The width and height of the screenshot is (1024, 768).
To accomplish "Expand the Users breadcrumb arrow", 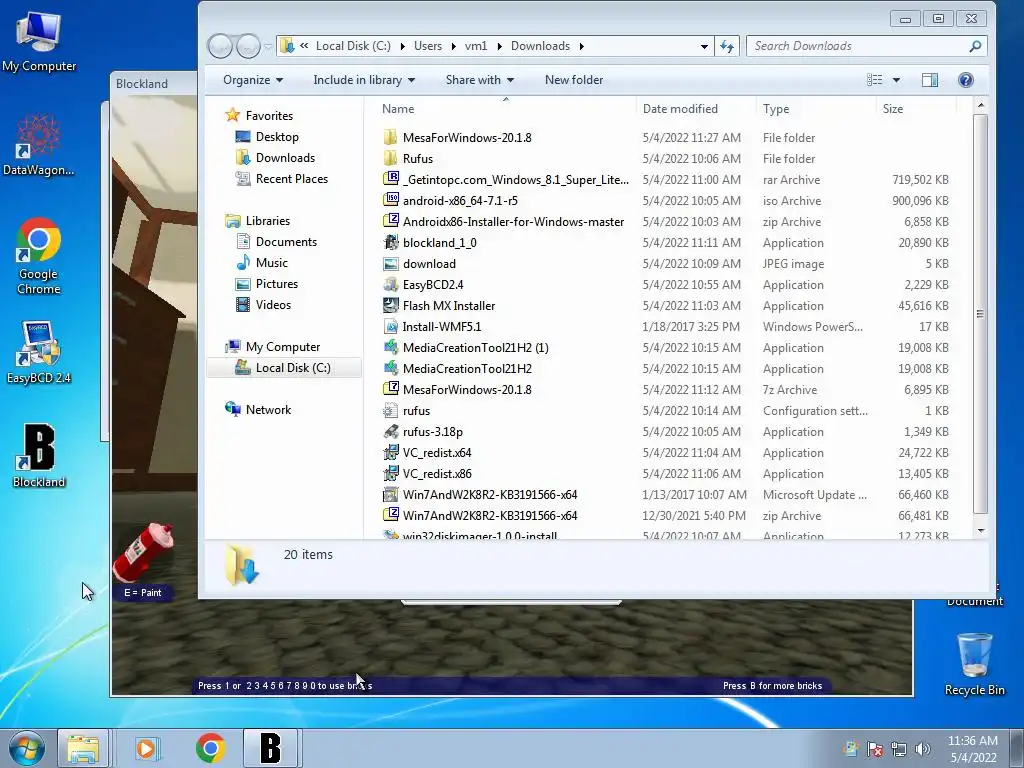I will (453, 46).
